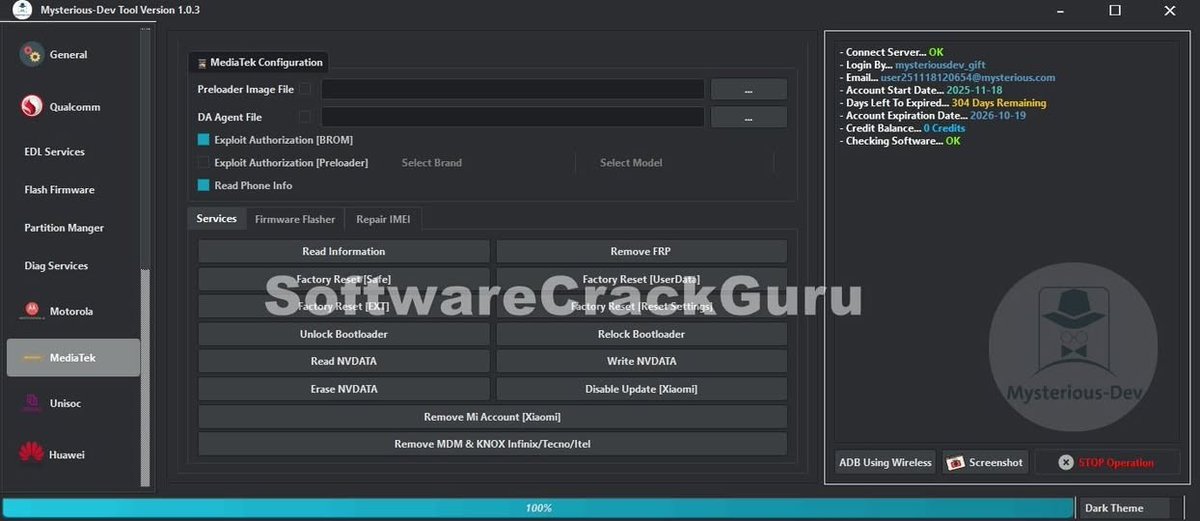This screenshot has height=521, width=1200.
Task: Click the 0 Credits balance text
Action: pyautogui.click(x=944, y=128)
